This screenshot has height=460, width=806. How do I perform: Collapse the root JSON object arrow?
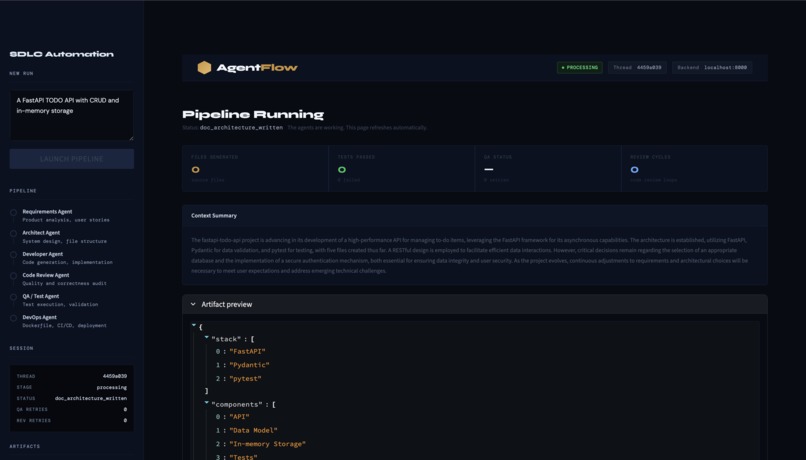tap(194, 325)
